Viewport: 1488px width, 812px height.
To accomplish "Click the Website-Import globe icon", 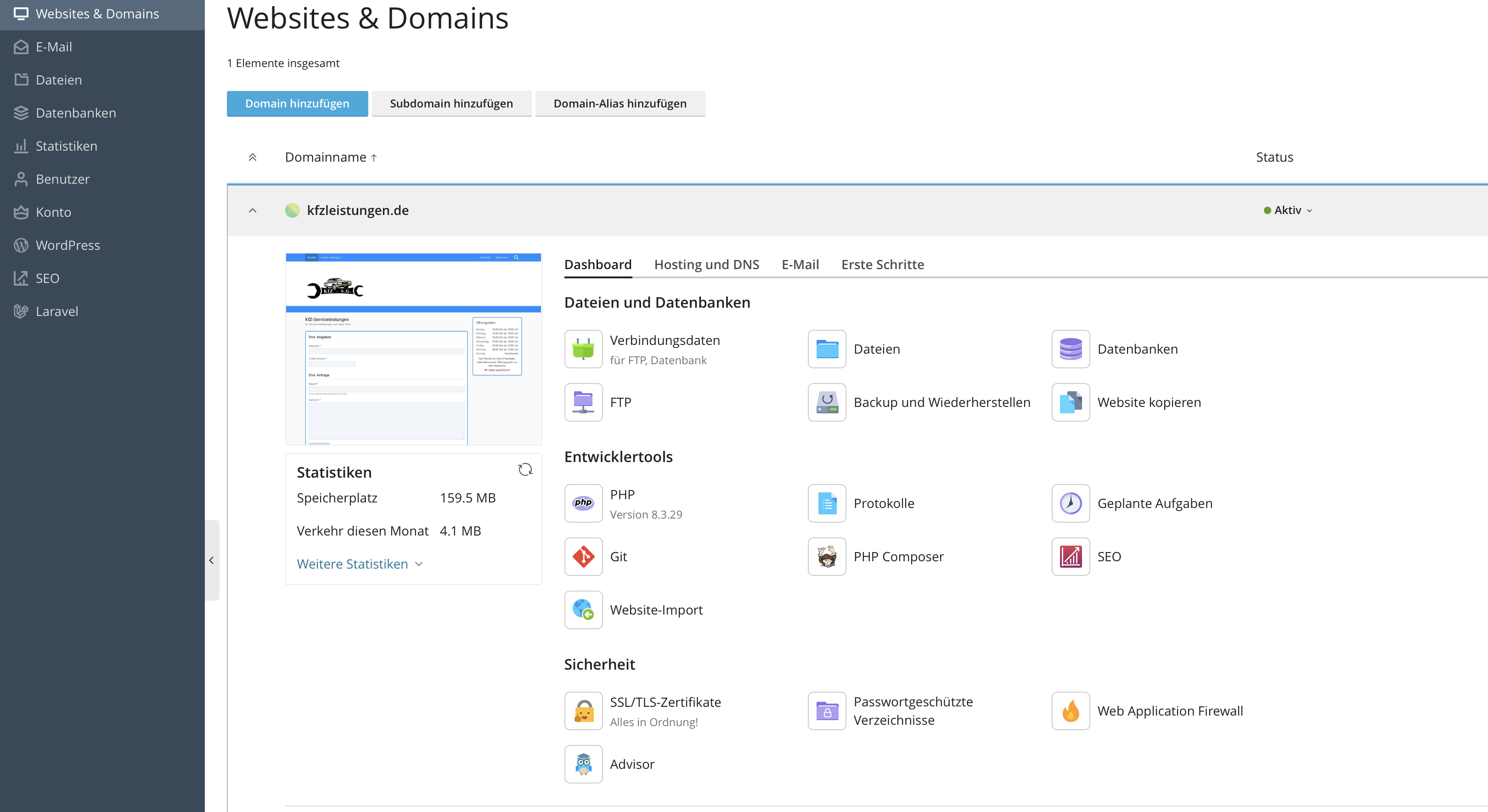I will click(x=583, y=609).
